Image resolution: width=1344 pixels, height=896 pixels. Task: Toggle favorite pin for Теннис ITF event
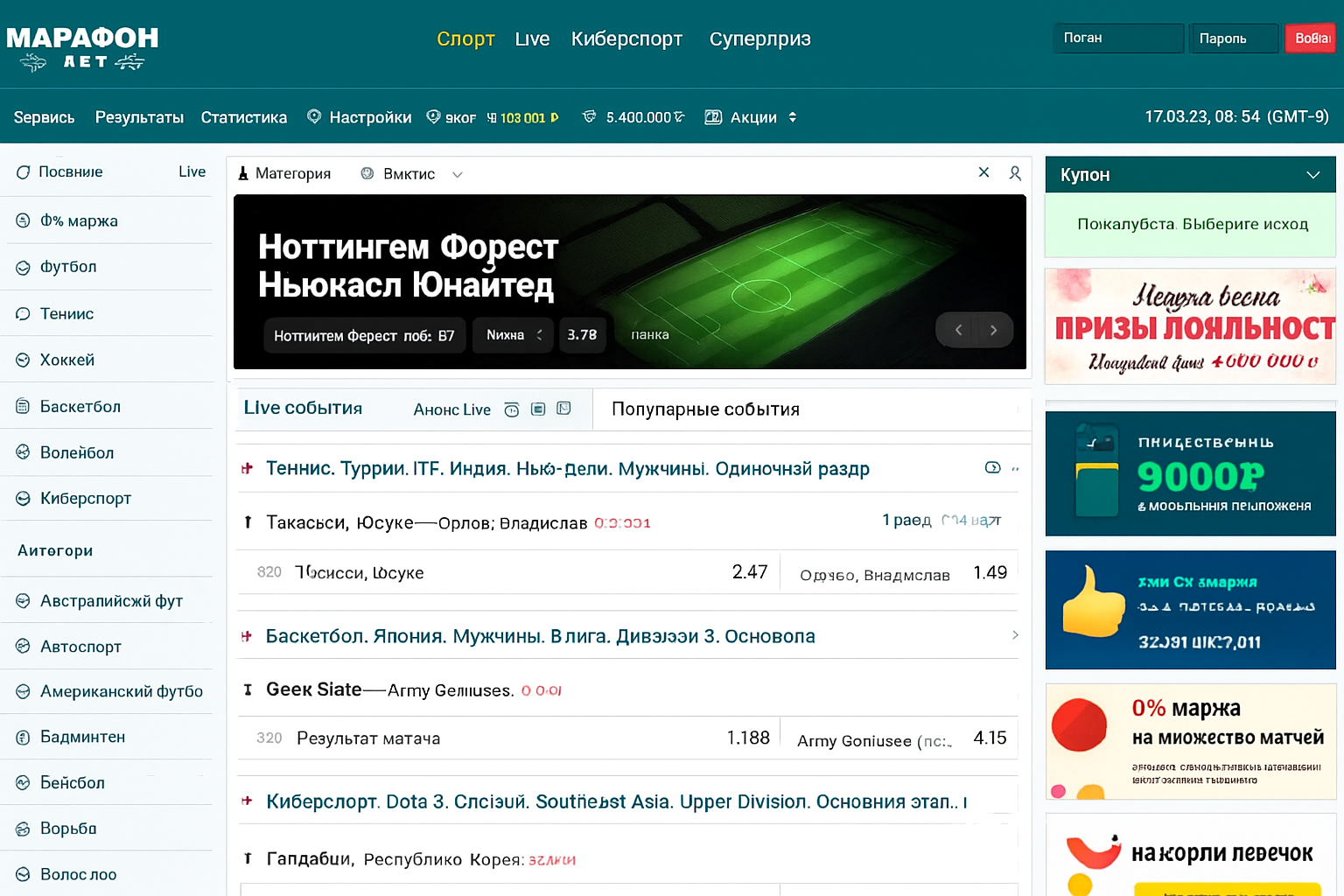point(248,469)
